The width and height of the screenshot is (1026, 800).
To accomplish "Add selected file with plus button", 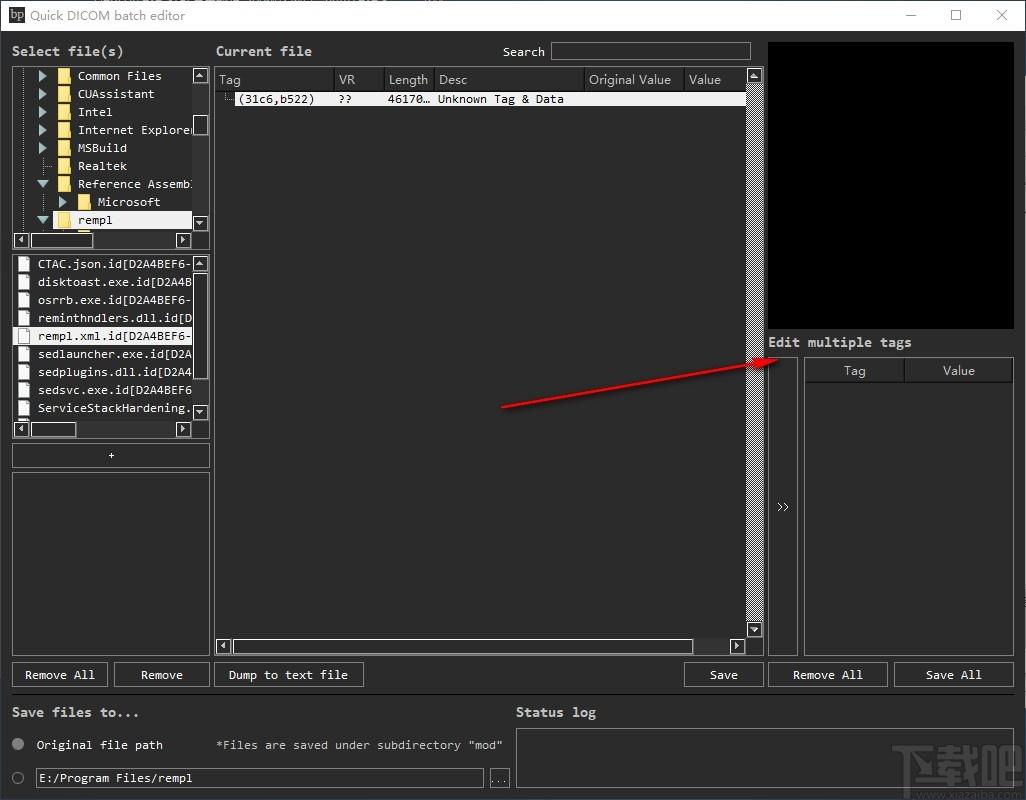I will coord(111,455).
